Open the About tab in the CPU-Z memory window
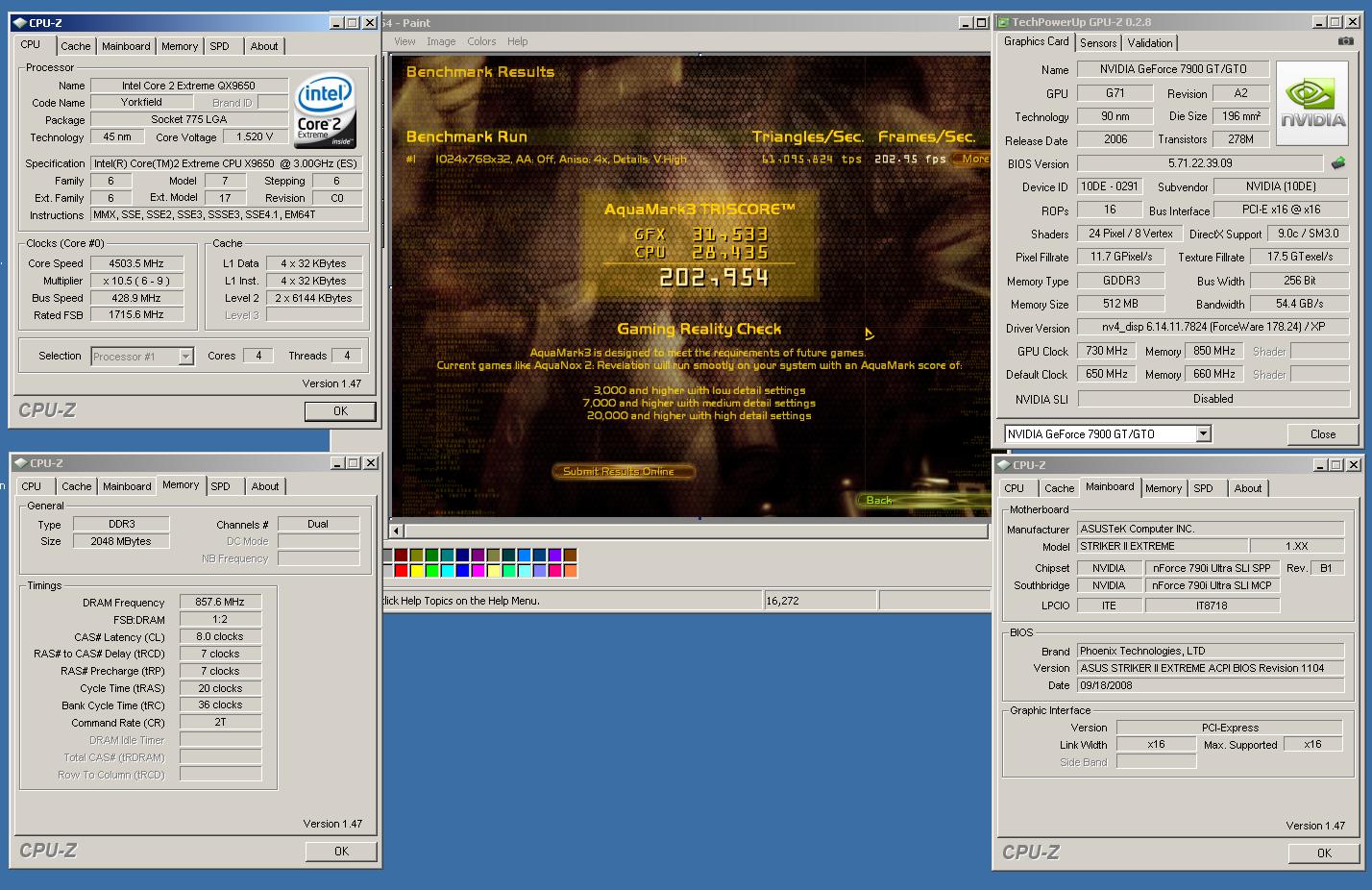The width and height of the screenshot is (1372, 890). point(265,486)
